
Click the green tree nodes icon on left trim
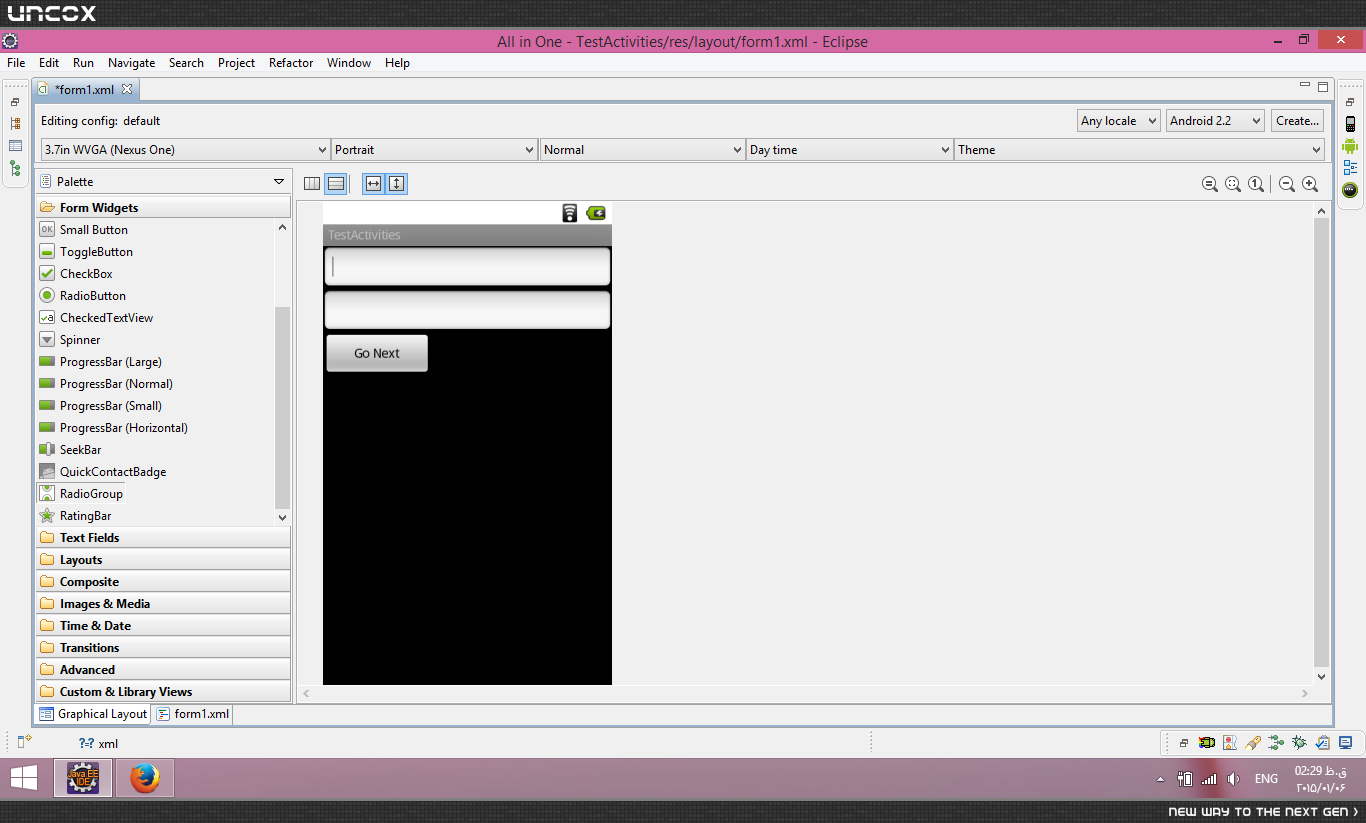pos(15,169)
